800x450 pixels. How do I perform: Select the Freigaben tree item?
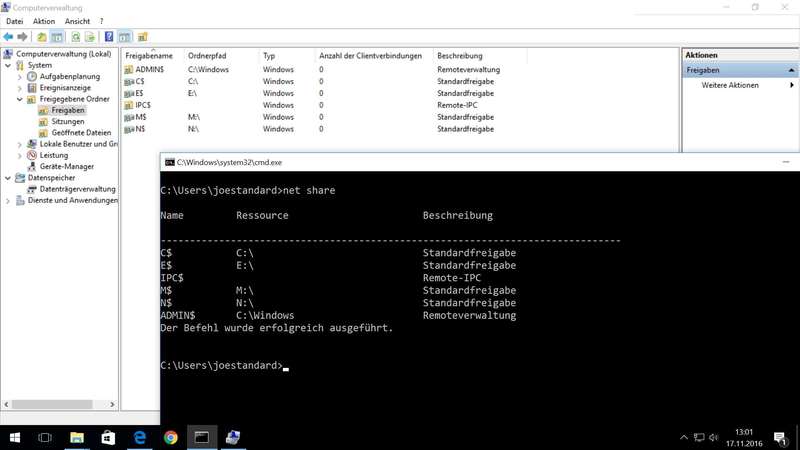(68, 110)
